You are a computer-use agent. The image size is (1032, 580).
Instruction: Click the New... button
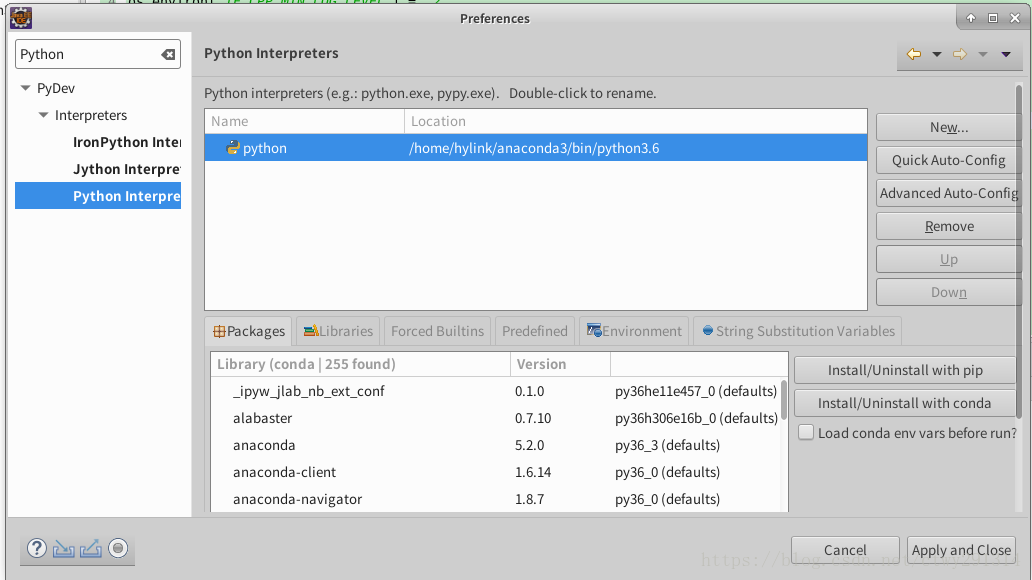click(948, 127)
